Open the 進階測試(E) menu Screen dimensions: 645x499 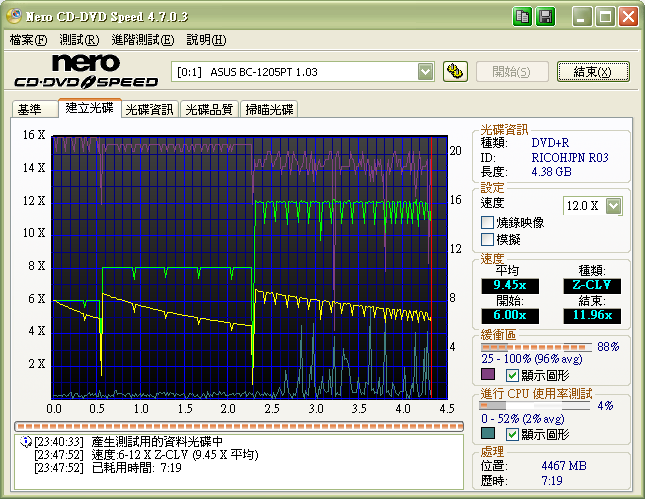[143, 40]
